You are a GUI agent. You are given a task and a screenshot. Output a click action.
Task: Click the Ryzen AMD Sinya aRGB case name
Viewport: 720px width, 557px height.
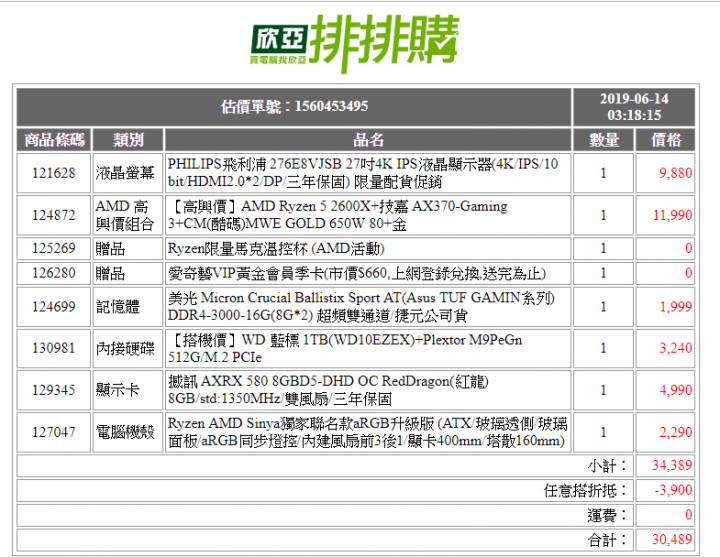[x=367, y=432]
